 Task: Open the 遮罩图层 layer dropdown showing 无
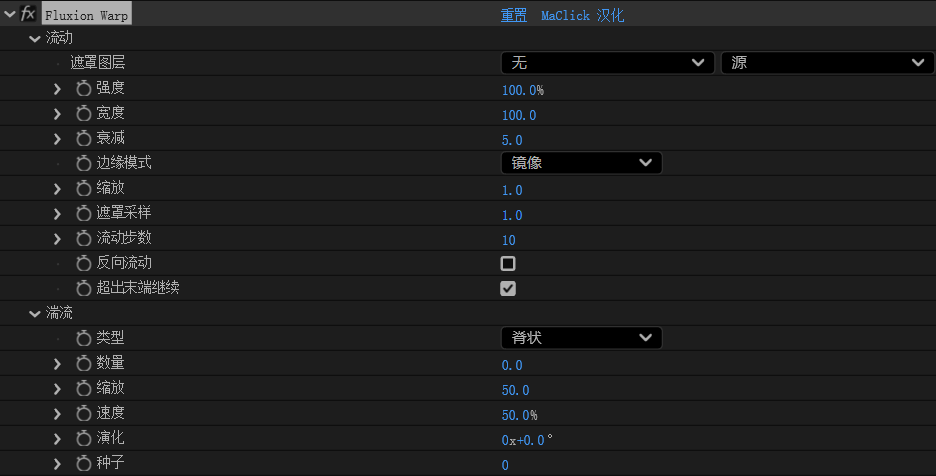[x=607, y=63]
